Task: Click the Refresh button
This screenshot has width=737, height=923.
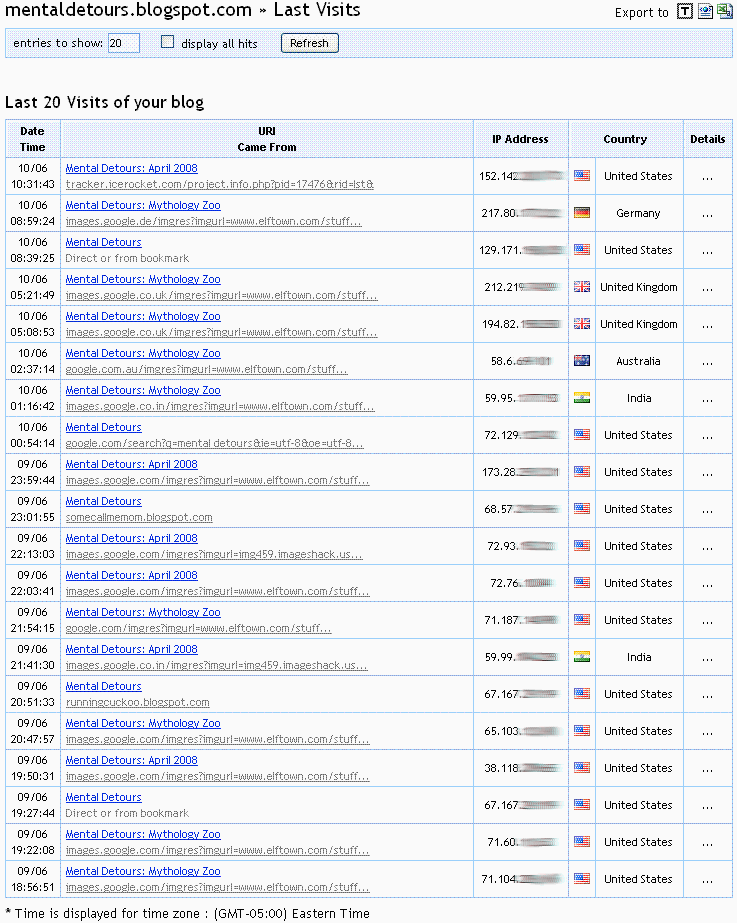Action: pos(310,43)
